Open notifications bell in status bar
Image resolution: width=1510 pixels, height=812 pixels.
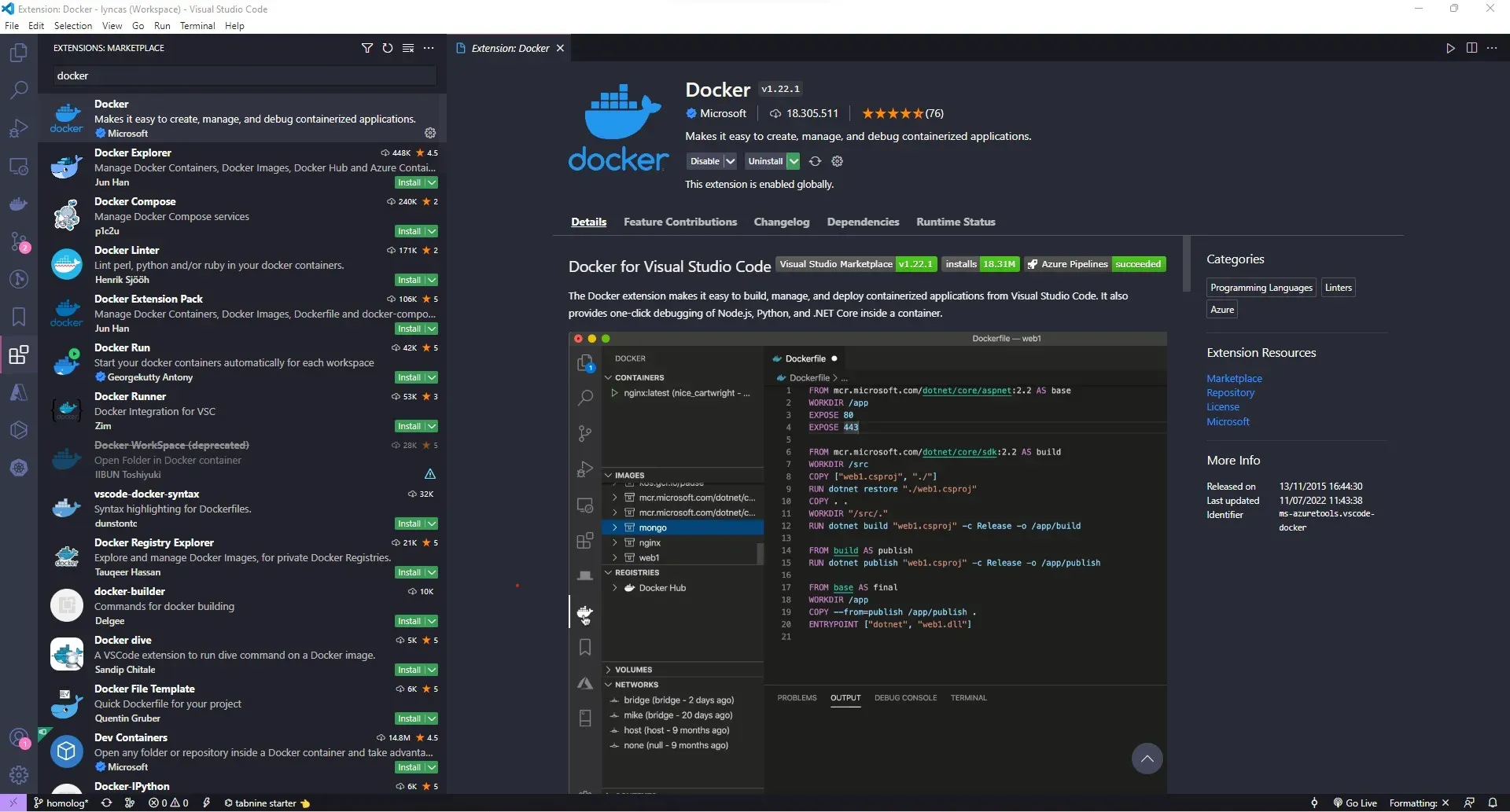(x=1493, y=803)
